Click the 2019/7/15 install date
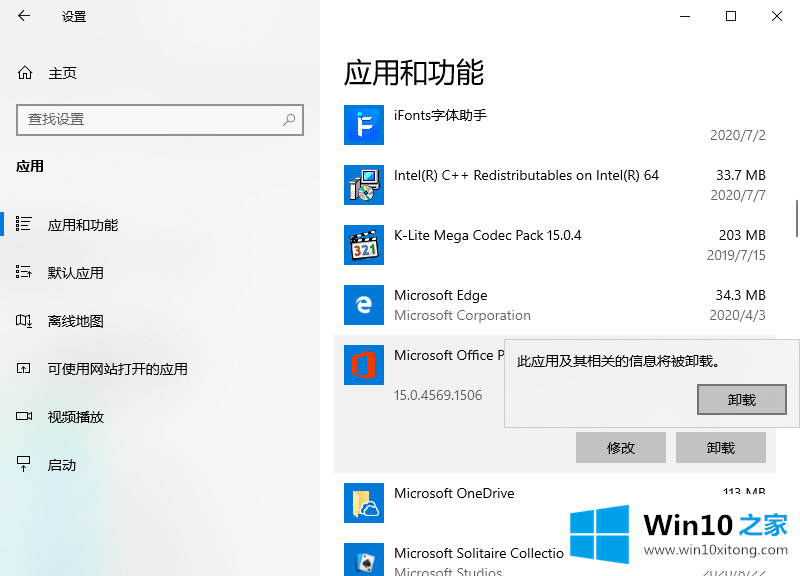The image size is (800, 576). (x=736, y=255)
